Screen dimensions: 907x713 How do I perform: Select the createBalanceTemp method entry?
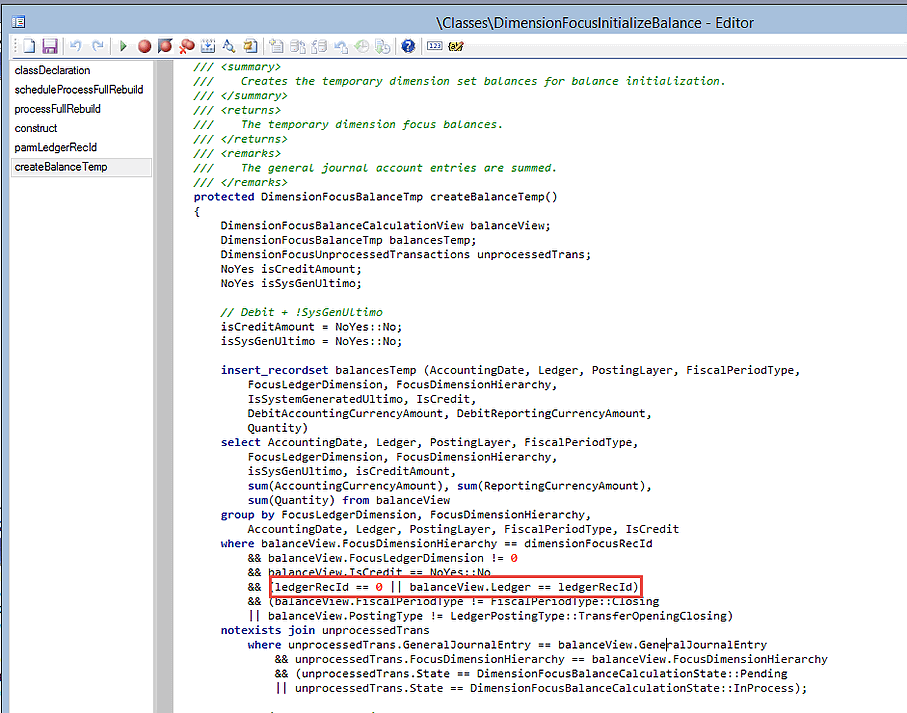tap(81, 167)
